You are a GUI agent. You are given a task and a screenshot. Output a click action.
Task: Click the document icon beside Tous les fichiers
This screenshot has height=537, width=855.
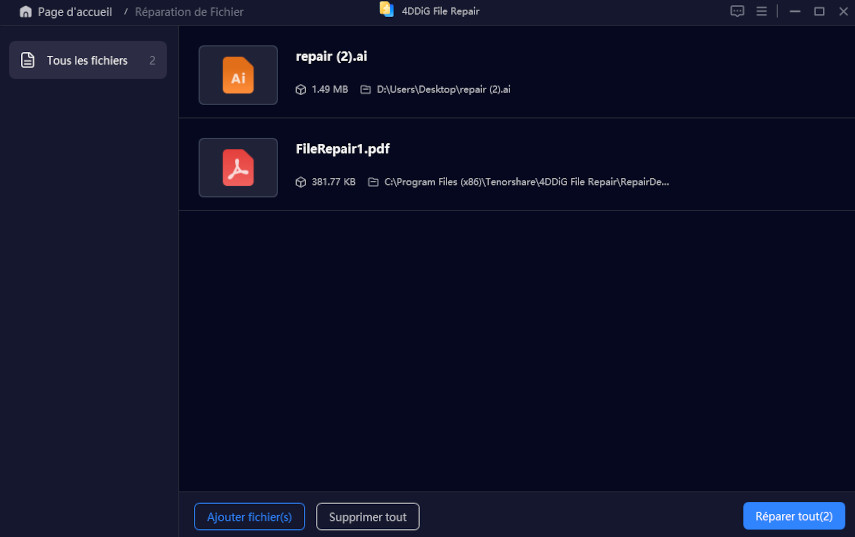(x=27, y=60)
